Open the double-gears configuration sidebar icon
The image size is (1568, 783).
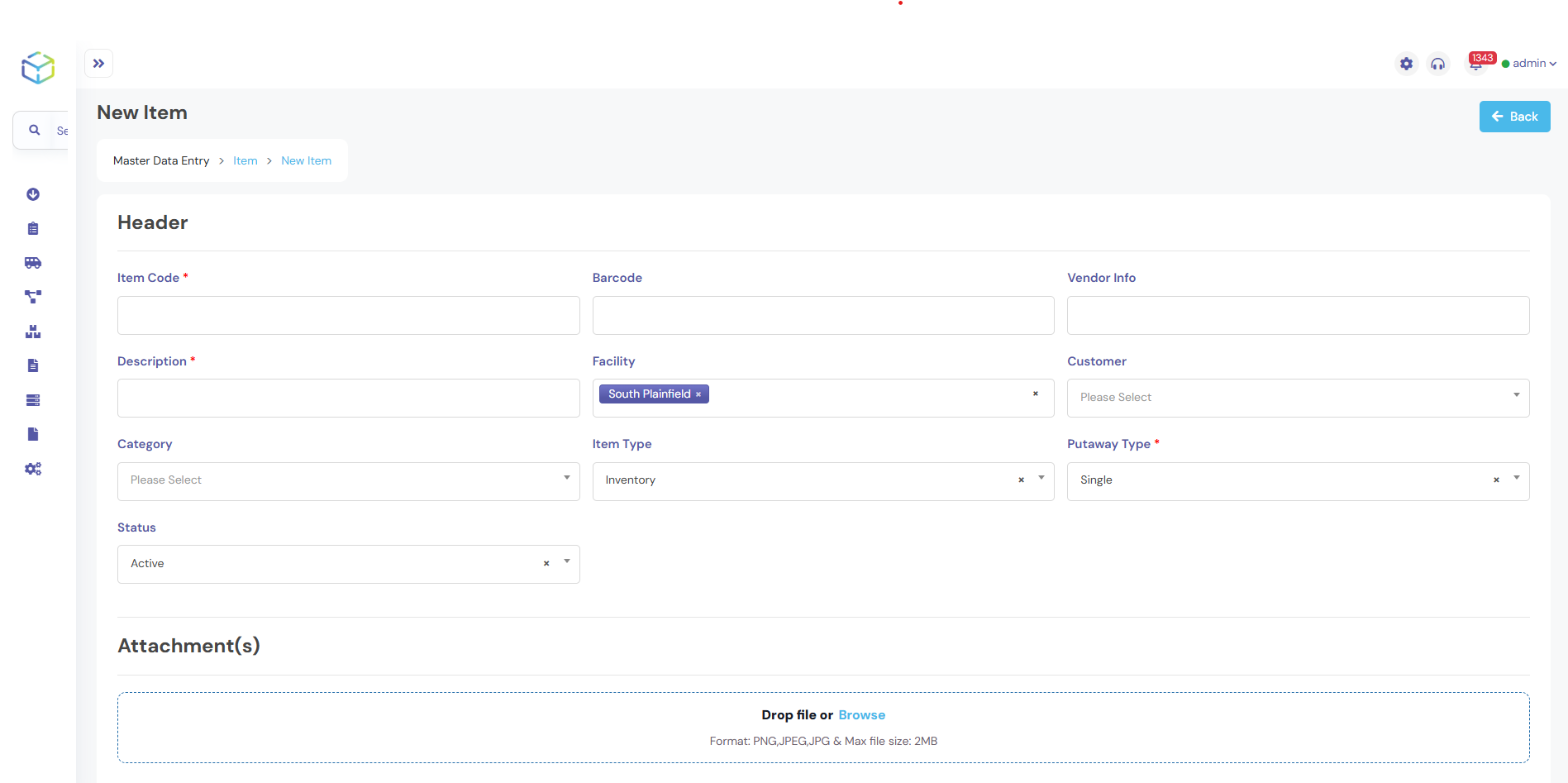[33, 469]
